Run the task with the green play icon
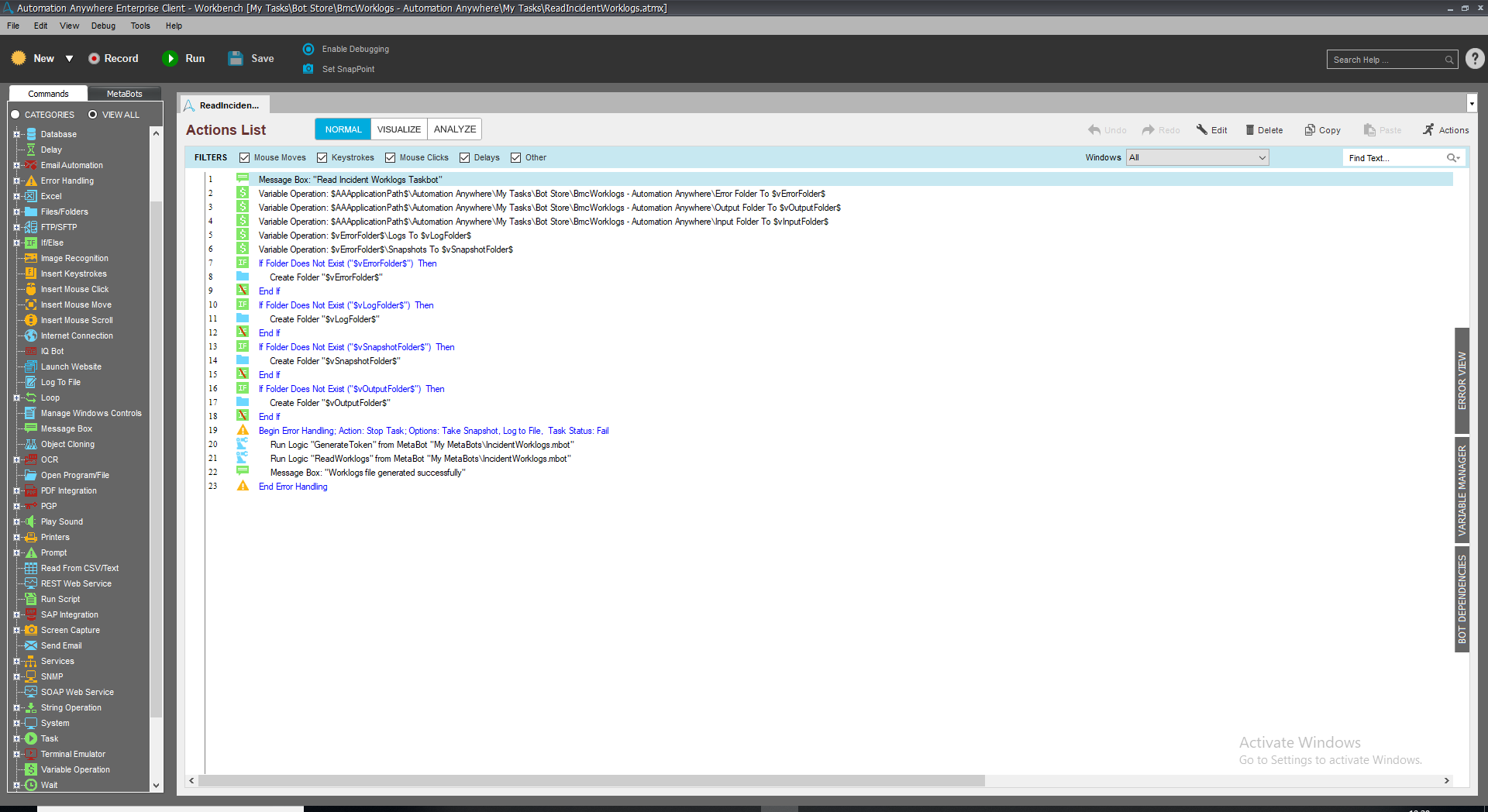This screenshot has width=1488, height=812. click(170, 59)
